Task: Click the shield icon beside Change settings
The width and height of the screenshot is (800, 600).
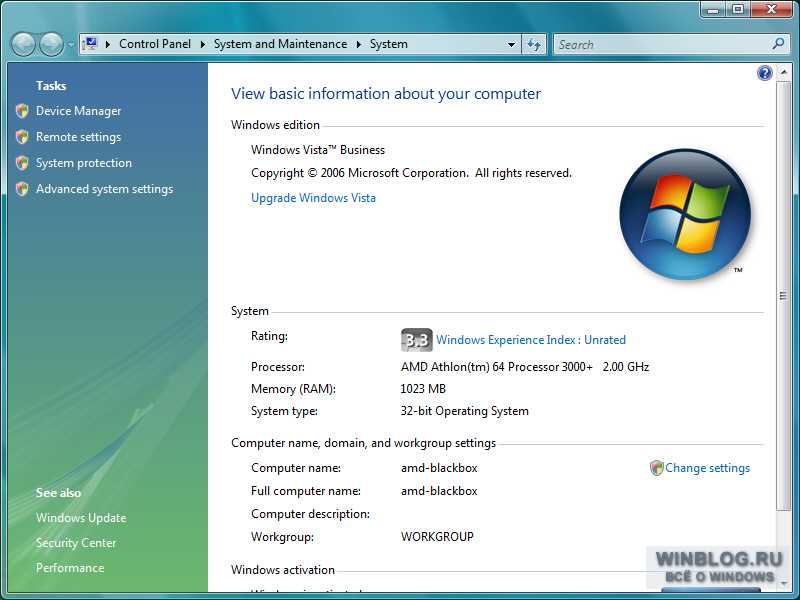Action: pos(656,468)
